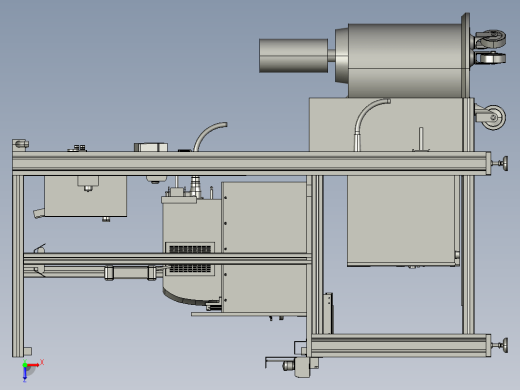The height and width of the screenshot is (390, 520).
Task: Click the red X axis arrow
Action: (33, 365)
